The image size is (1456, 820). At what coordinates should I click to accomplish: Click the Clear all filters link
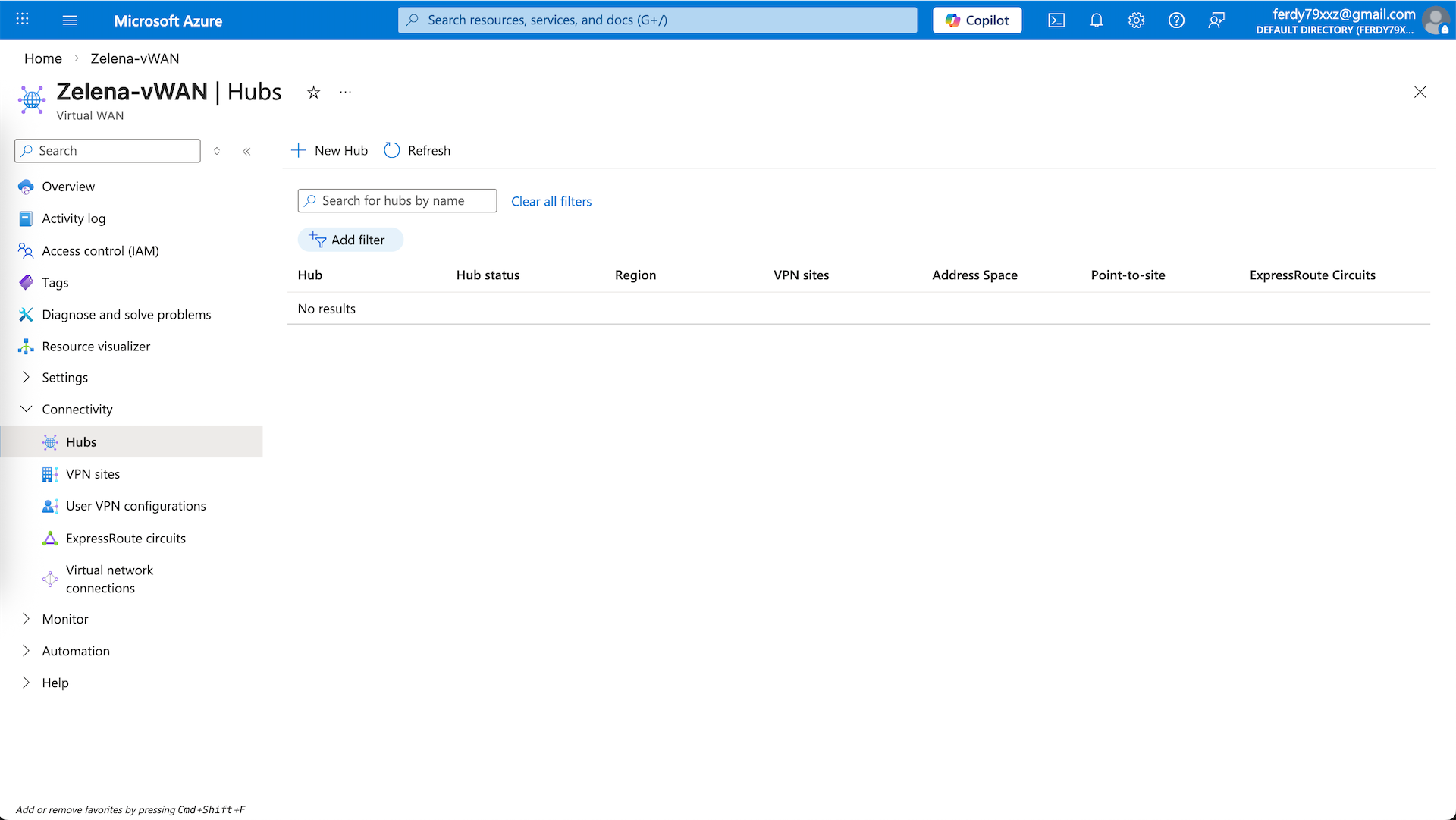(551, 201)
